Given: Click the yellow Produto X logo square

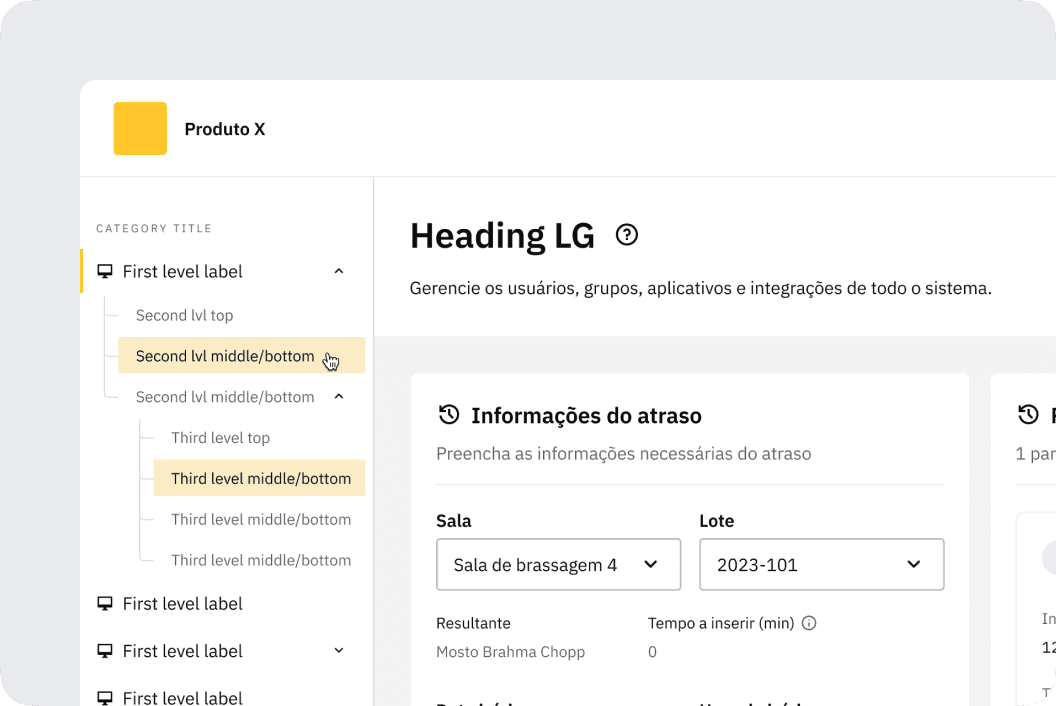Looking at the screenshot, I should click(x=140, y=129).
